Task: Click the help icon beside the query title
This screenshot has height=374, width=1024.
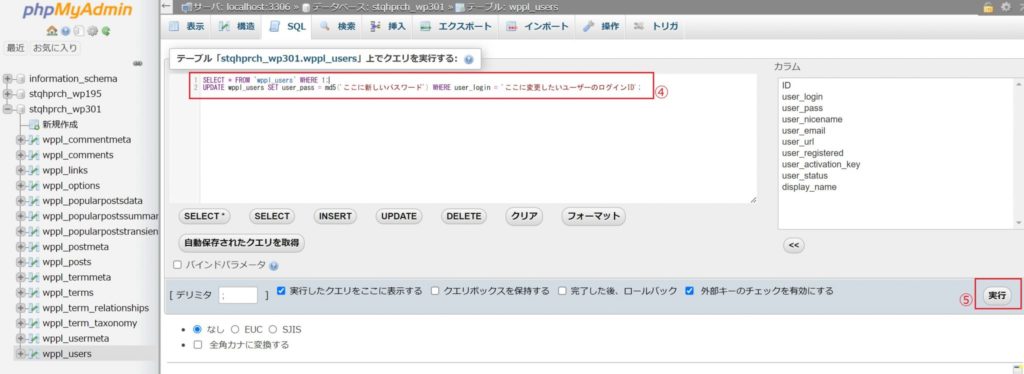Action: pyautogui.click(x=468, y=59)
